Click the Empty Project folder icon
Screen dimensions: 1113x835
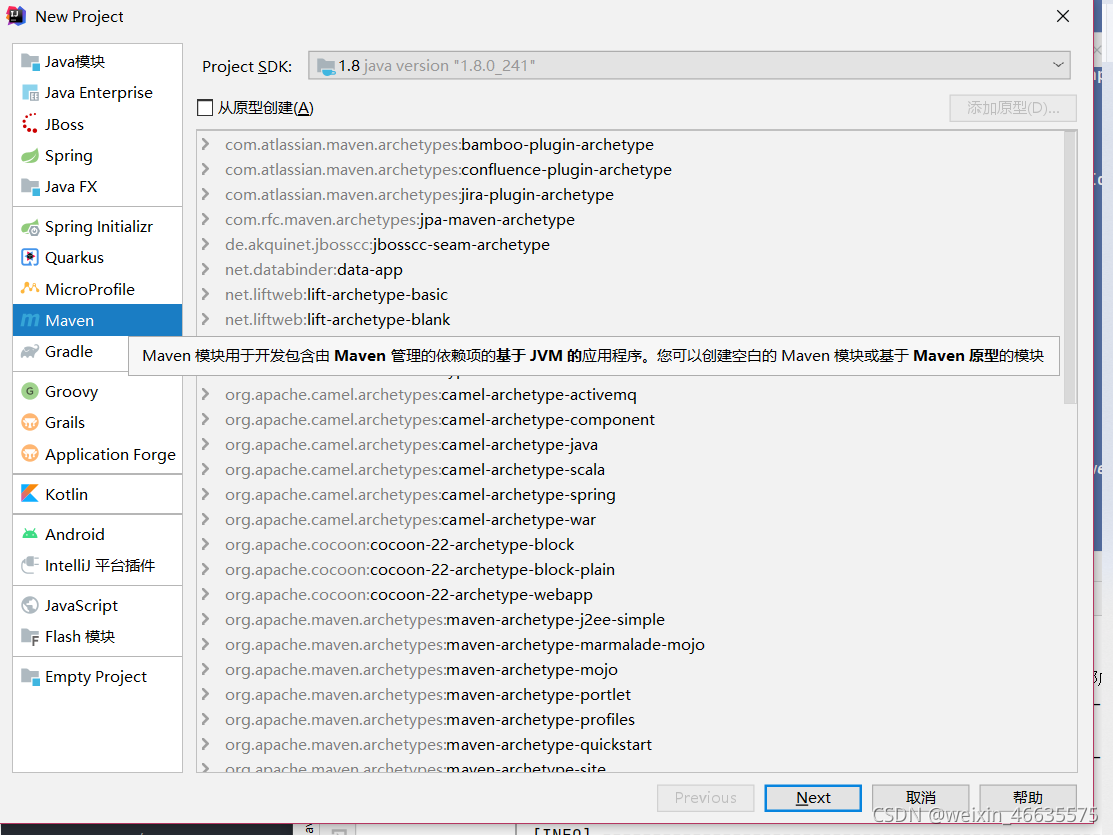tap(30, 677)
